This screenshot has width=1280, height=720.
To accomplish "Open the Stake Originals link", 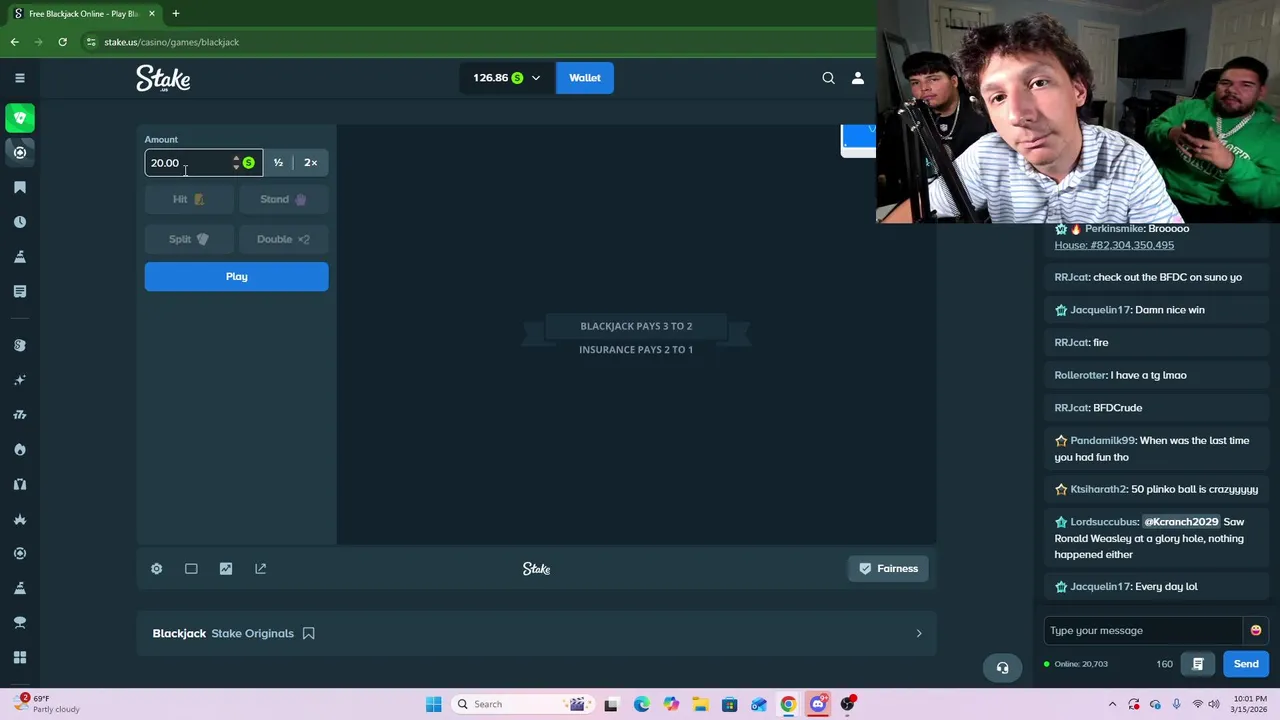I will point(252,633).
